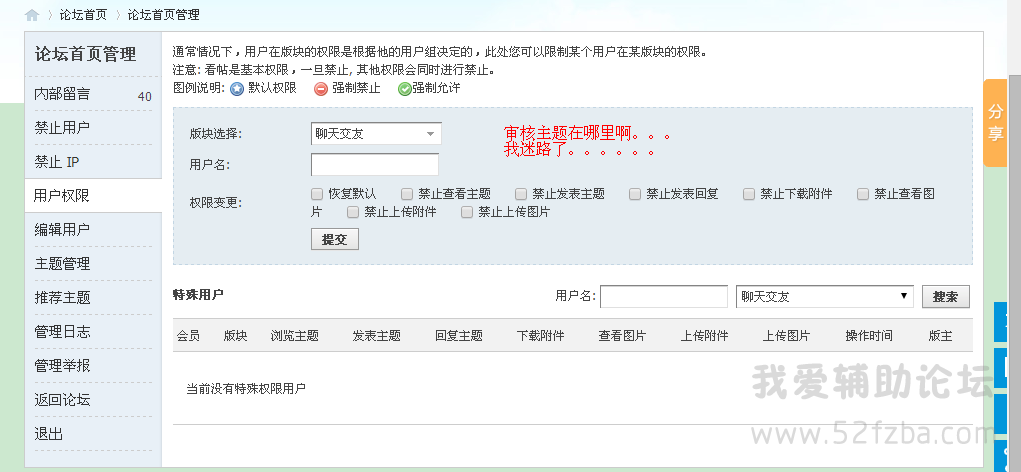Check the 恢复默认 checkbox
The height and width of the screenshot is (472, 1021).
(x=317, y=193)
